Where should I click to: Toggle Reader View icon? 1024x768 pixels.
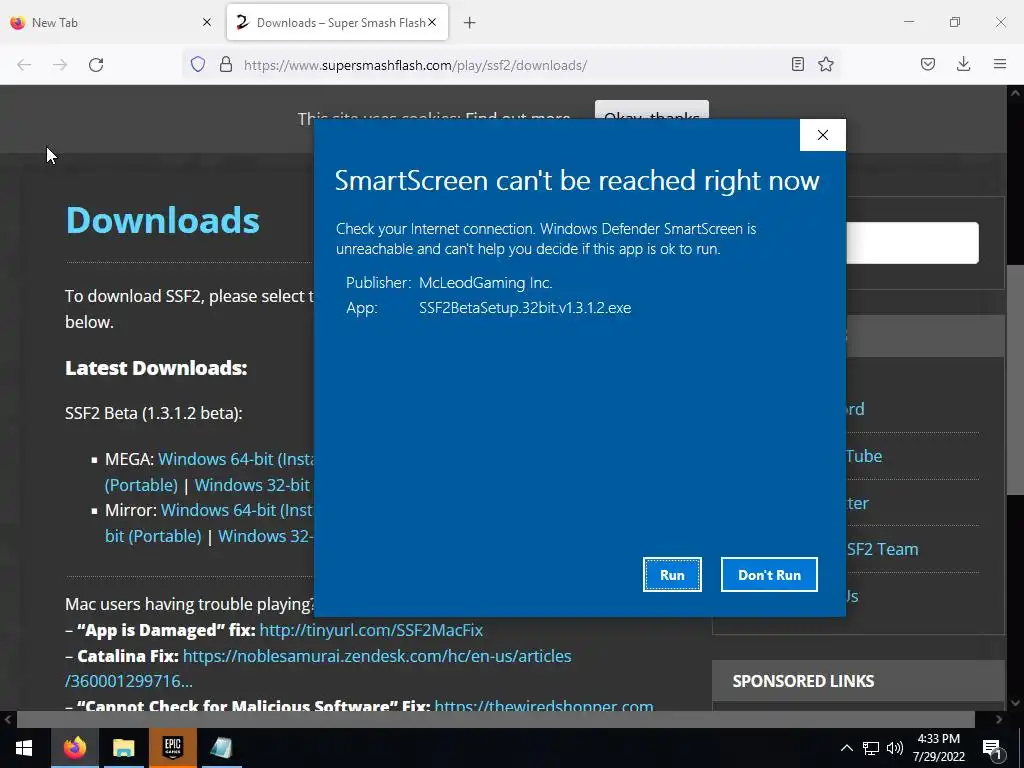point(797,64)
